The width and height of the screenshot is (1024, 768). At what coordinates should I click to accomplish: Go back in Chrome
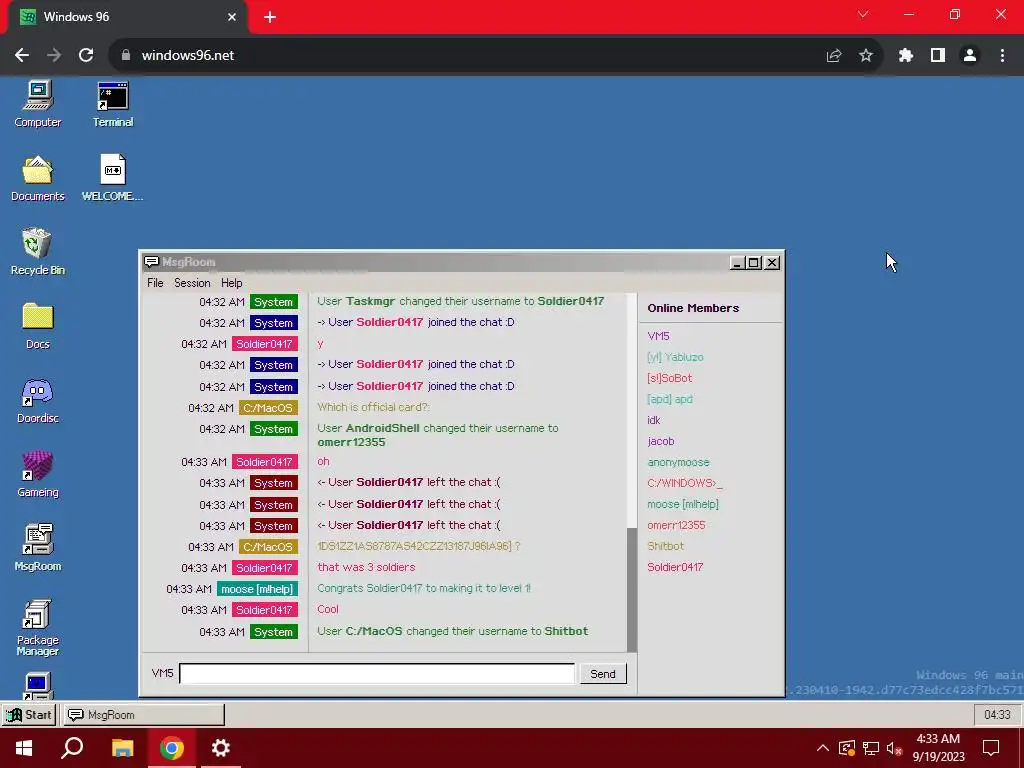[22, 55]
